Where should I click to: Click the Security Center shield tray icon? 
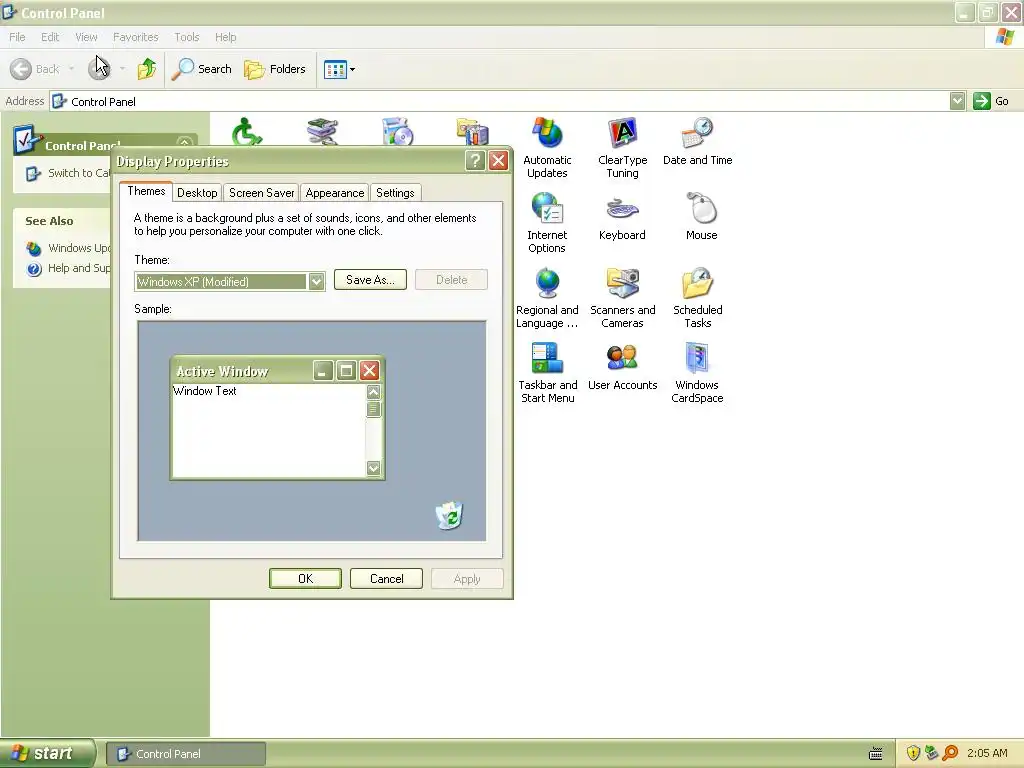[913, 753]
